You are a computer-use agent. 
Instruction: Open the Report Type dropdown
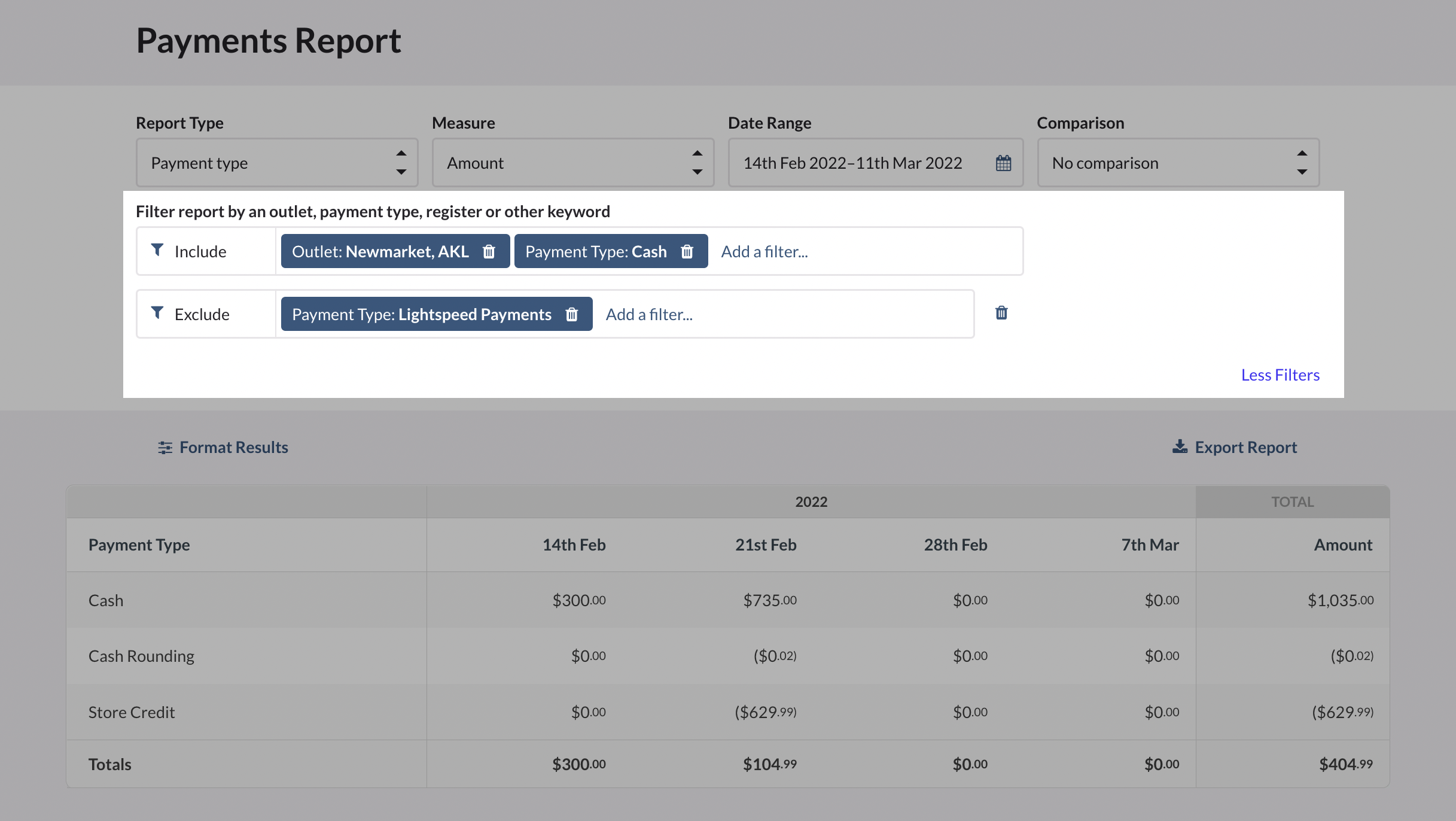[276, 163]
